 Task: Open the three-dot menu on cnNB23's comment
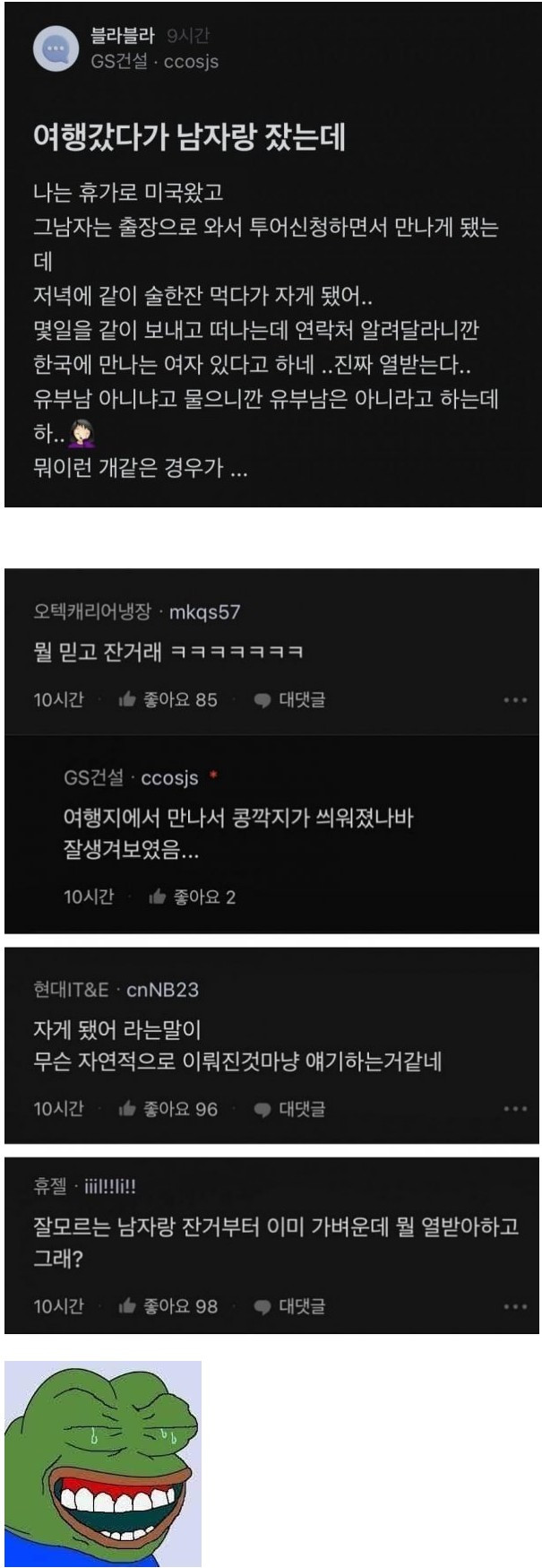[515, 1109]
